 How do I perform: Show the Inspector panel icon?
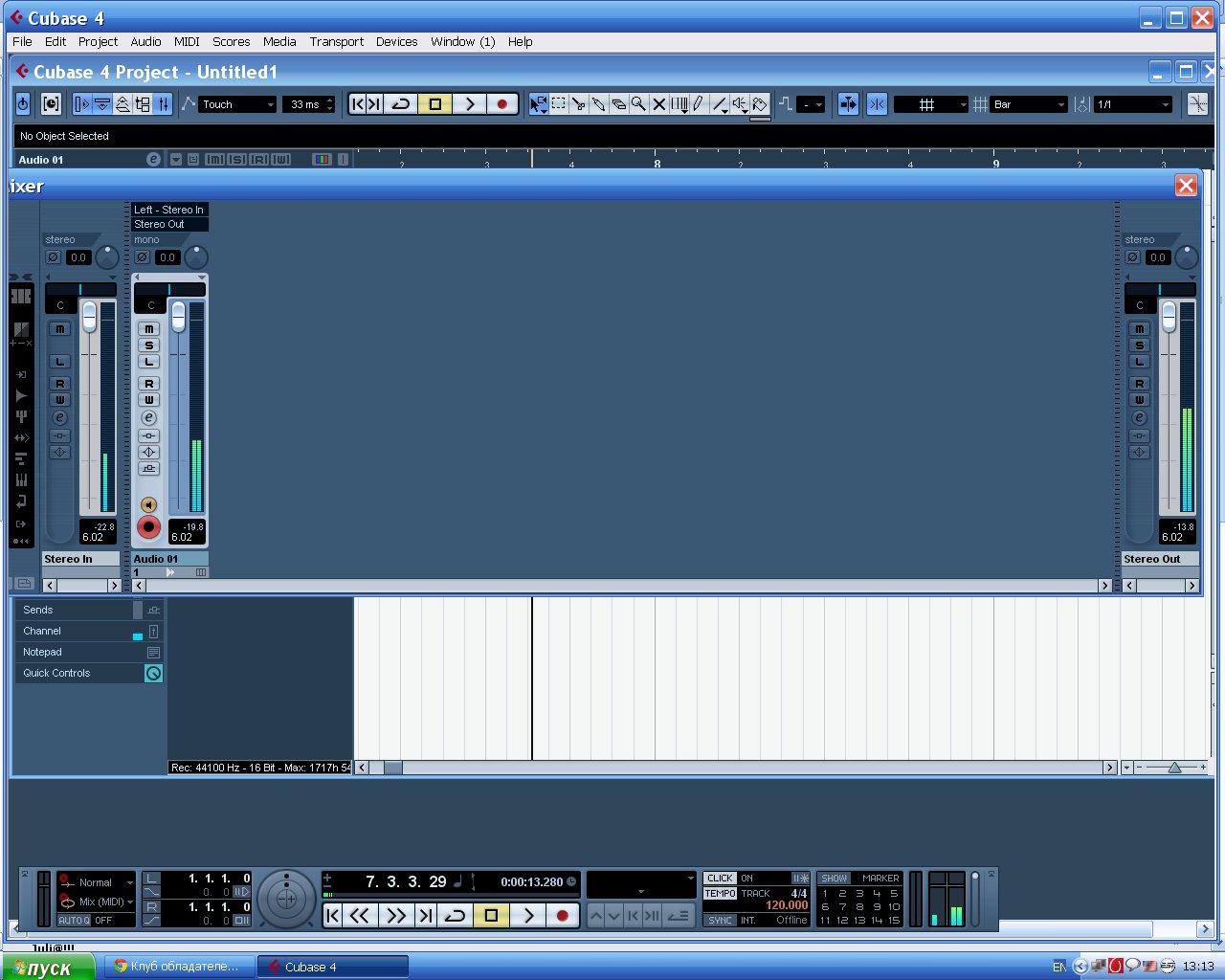tap(82, 104)
